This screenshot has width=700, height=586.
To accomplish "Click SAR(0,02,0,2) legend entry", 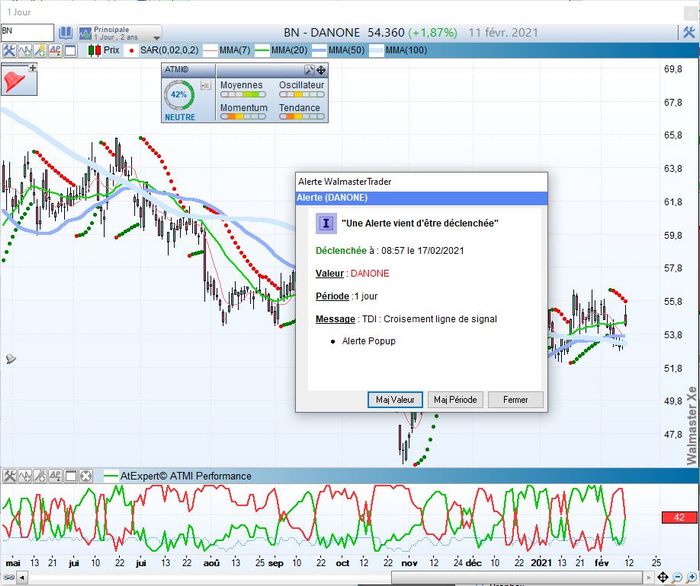I will coord(163,50).
